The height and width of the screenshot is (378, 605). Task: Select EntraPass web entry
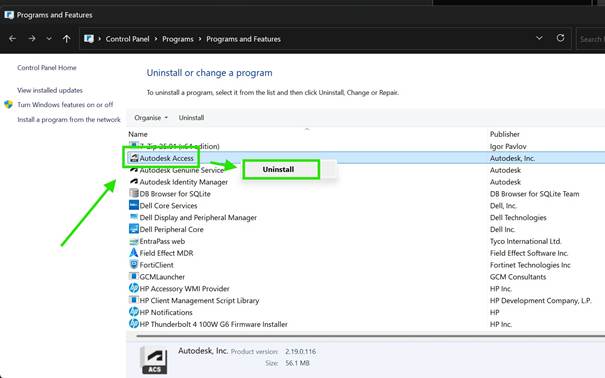coord(162,241)
